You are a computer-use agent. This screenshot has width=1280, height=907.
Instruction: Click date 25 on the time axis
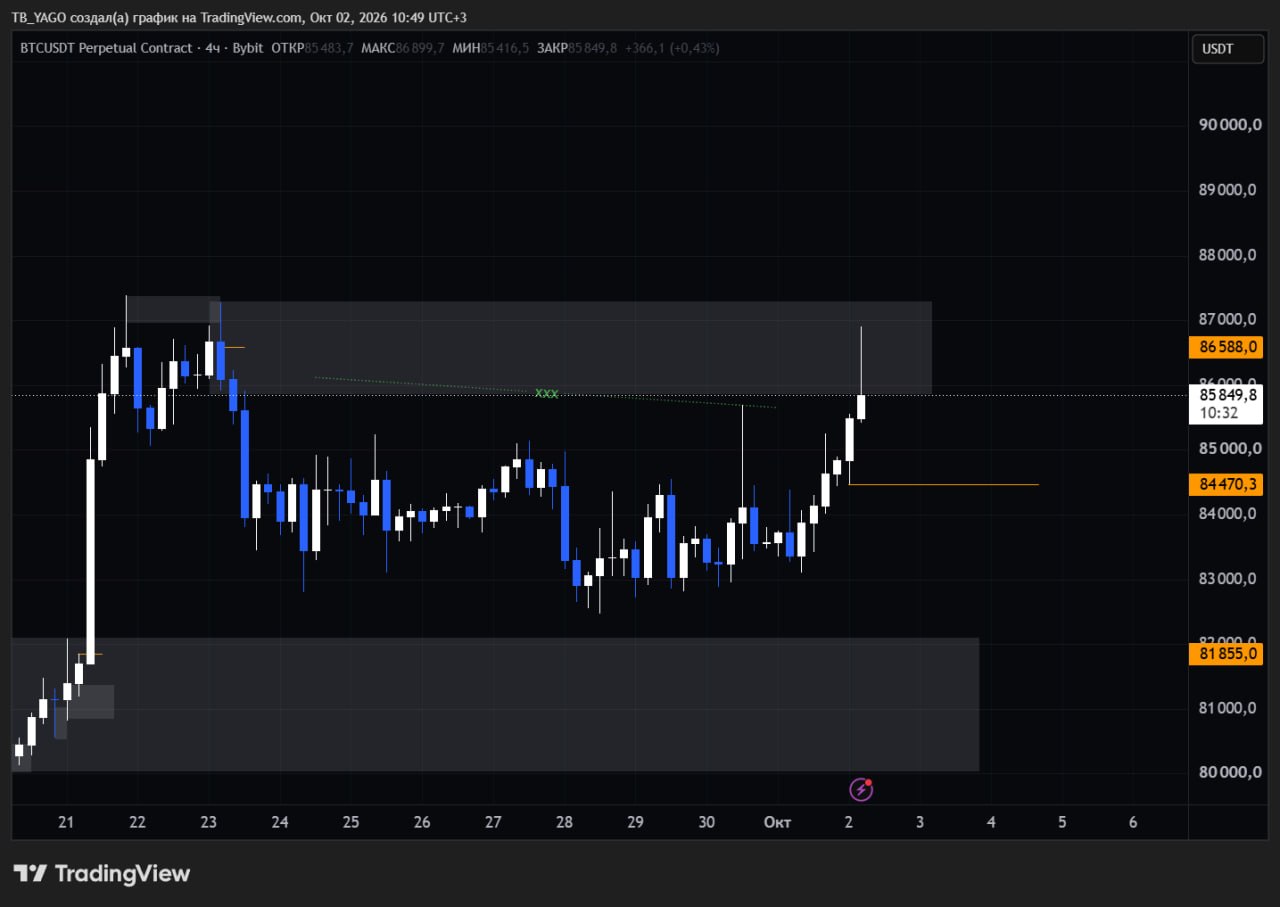351,822
